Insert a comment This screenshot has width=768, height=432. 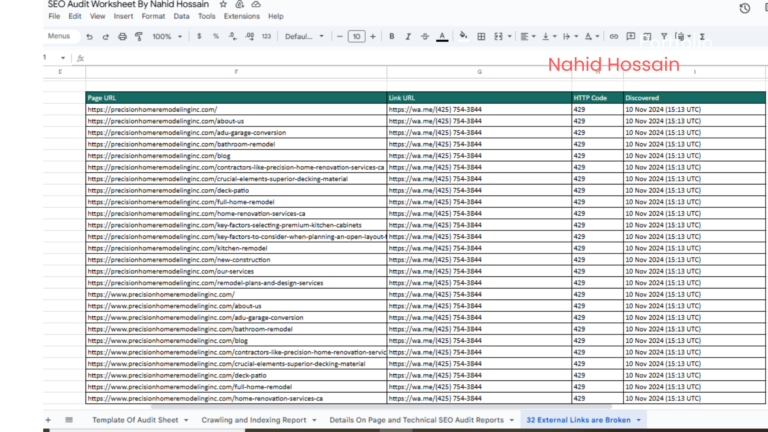click(630, 37)
